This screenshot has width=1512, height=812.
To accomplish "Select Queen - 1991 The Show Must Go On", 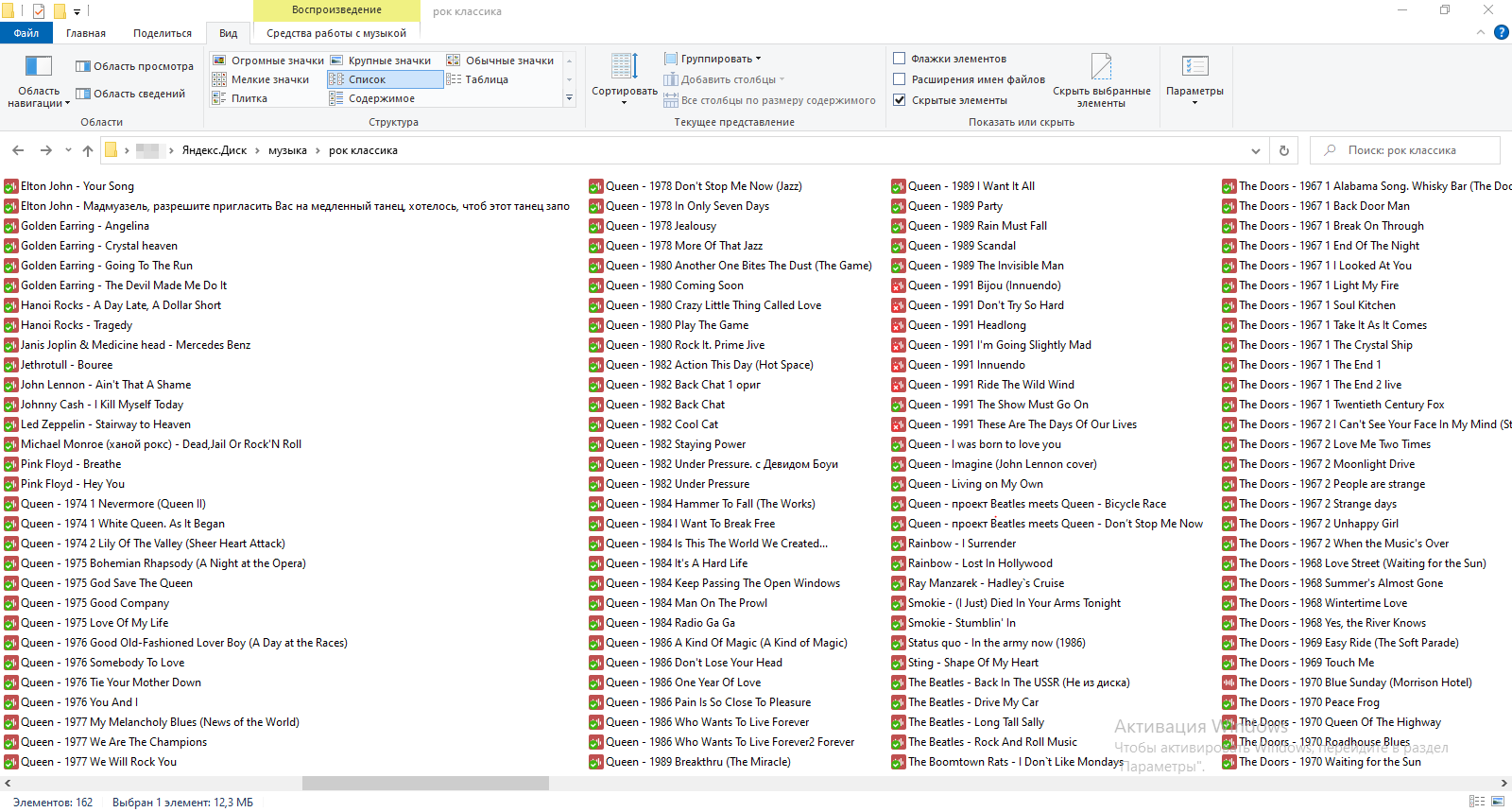I will point(989,405).
